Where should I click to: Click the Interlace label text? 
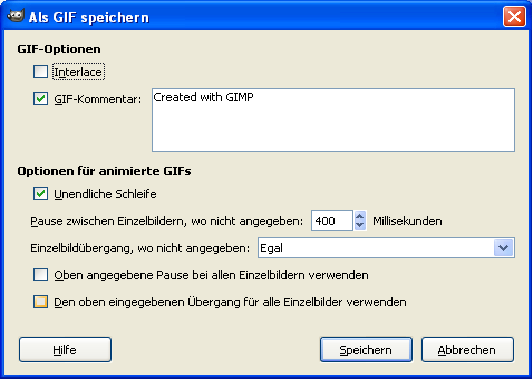tap(78, 72)
